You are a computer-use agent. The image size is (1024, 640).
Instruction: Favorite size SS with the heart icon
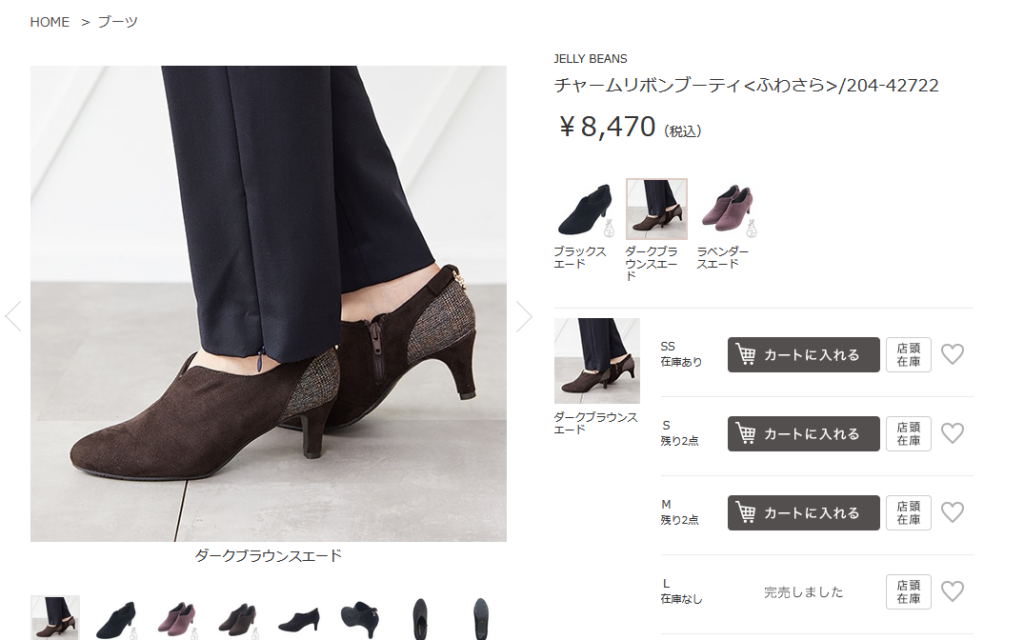coord(952,355)
